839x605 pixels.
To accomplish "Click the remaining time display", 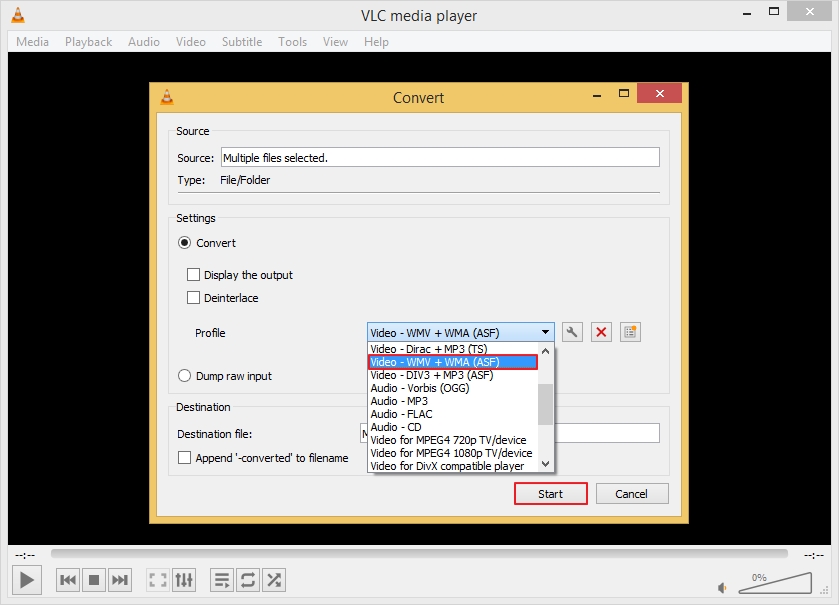I will 813,555.
